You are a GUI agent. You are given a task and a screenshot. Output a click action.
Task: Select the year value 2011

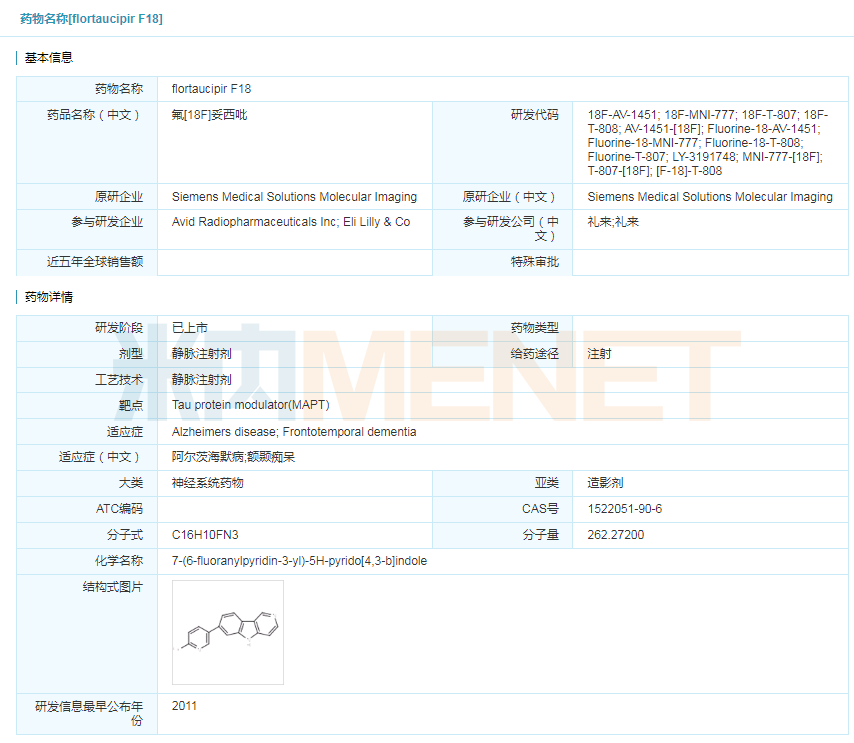pos(184,707)
